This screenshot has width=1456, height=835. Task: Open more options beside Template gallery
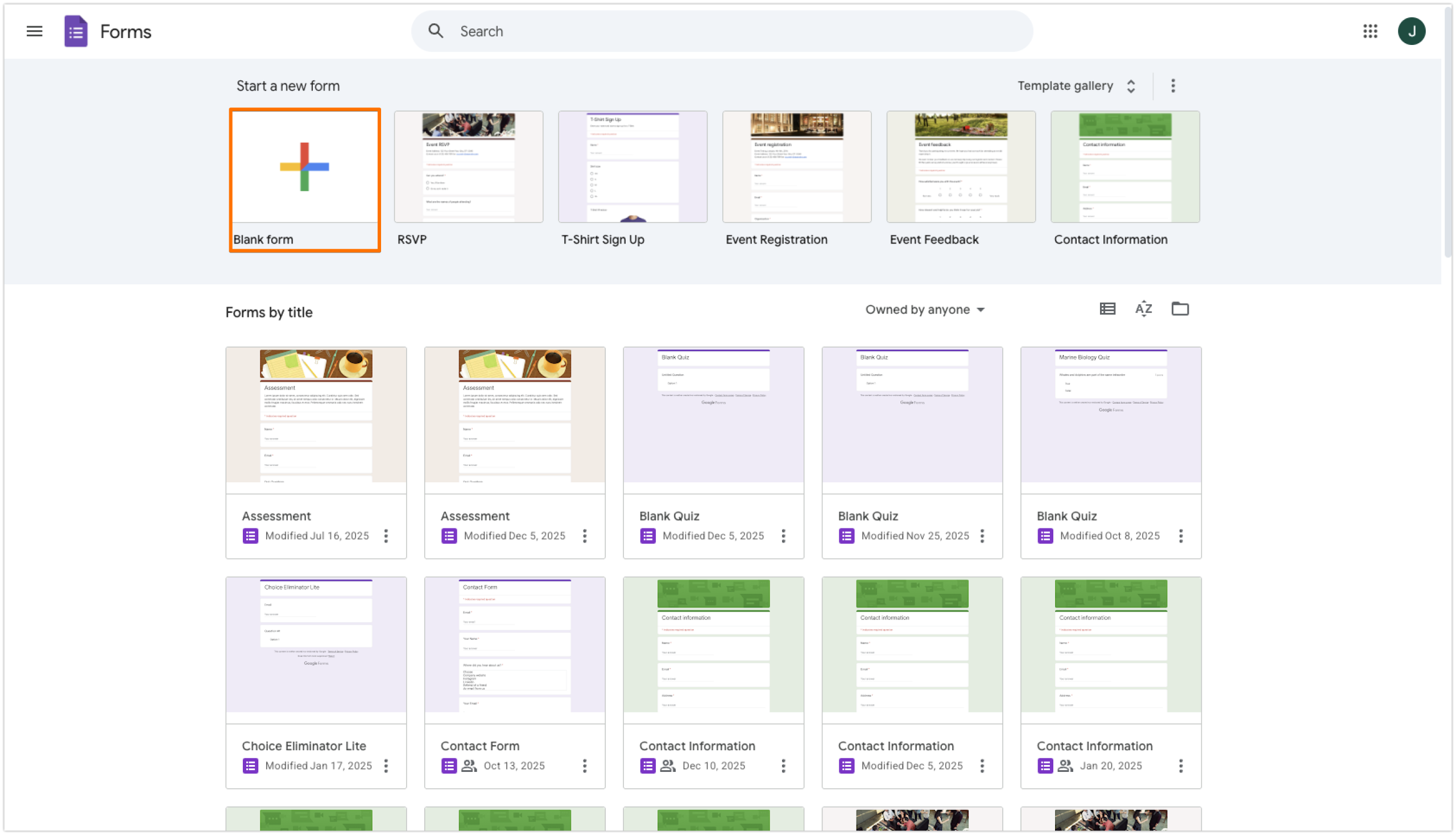pyautogui.click(x=1173, y=86)
